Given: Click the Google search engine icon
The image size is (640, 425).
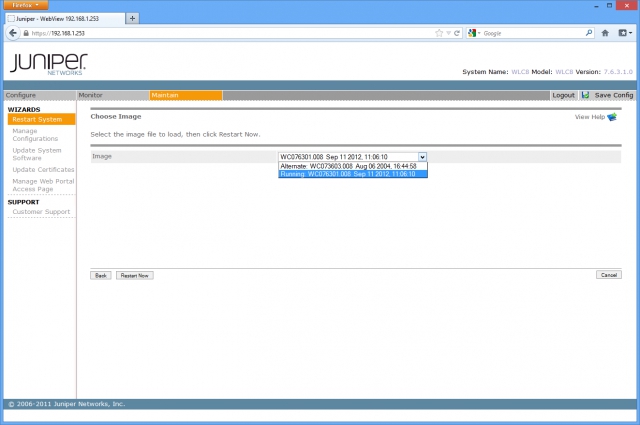Looking at the screenshot, I should tap(472, 33).
